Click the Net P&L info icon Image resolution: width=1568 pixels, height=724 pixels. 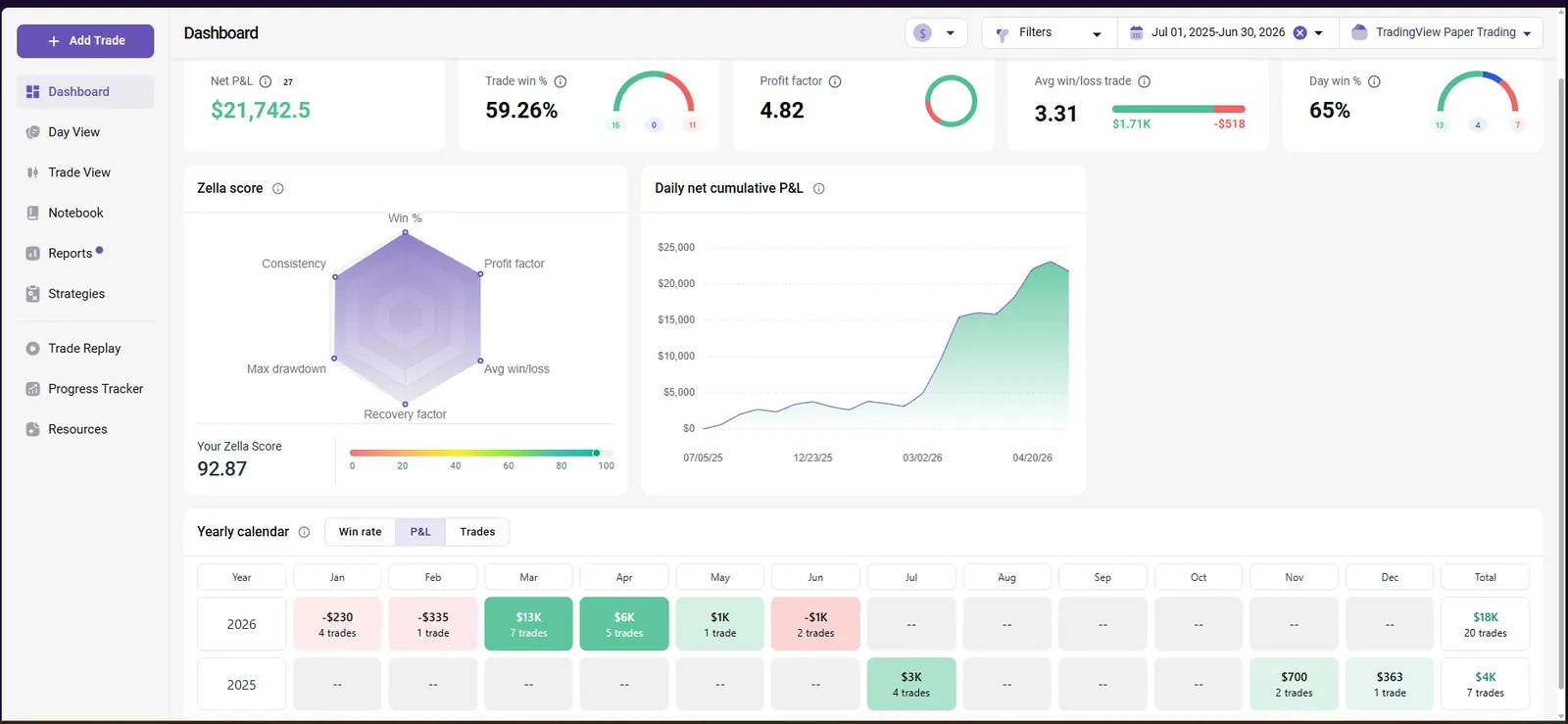(x=265, y=82)
